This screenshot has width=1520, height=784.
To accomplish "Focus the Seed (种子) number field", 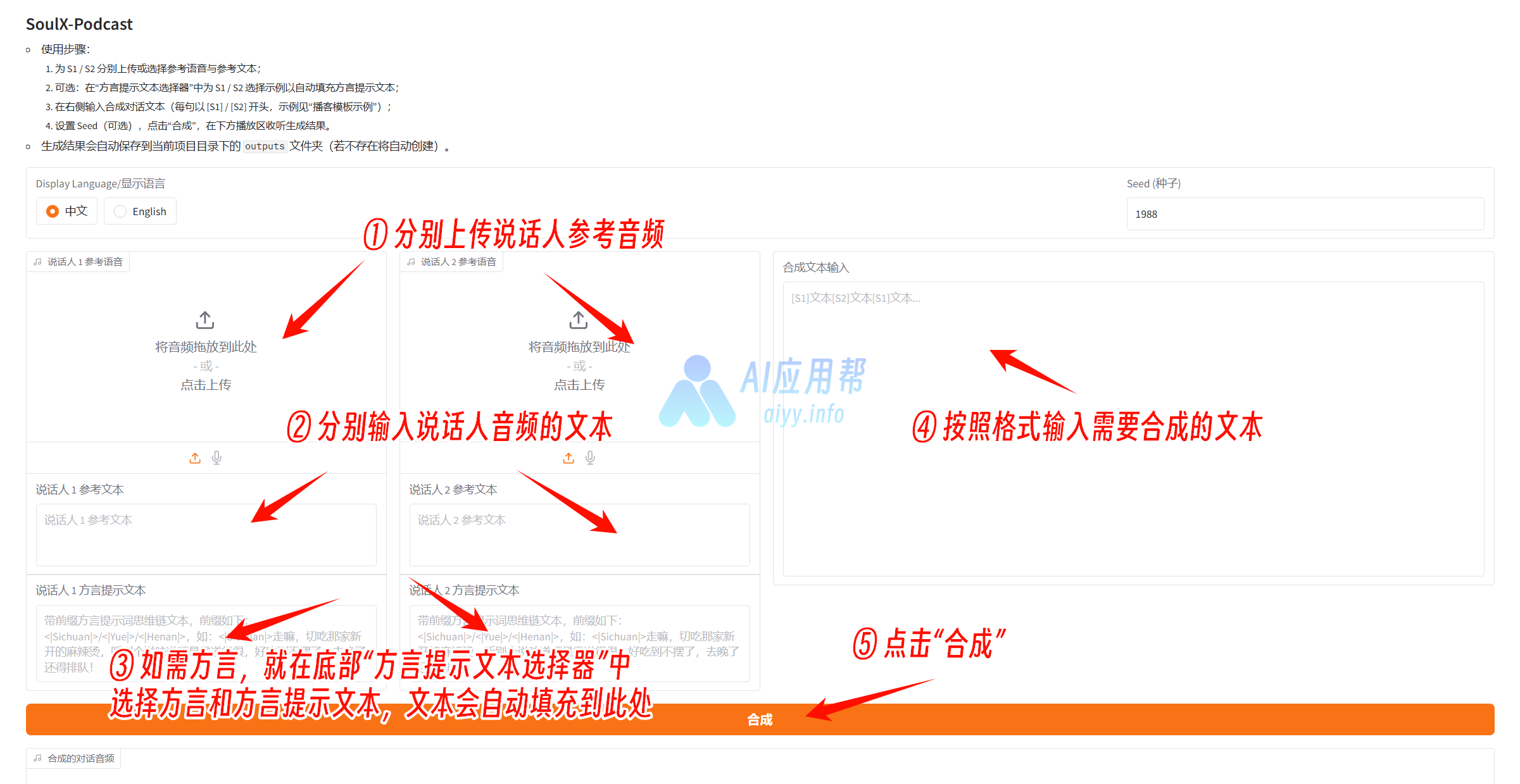I will 1304,214.
